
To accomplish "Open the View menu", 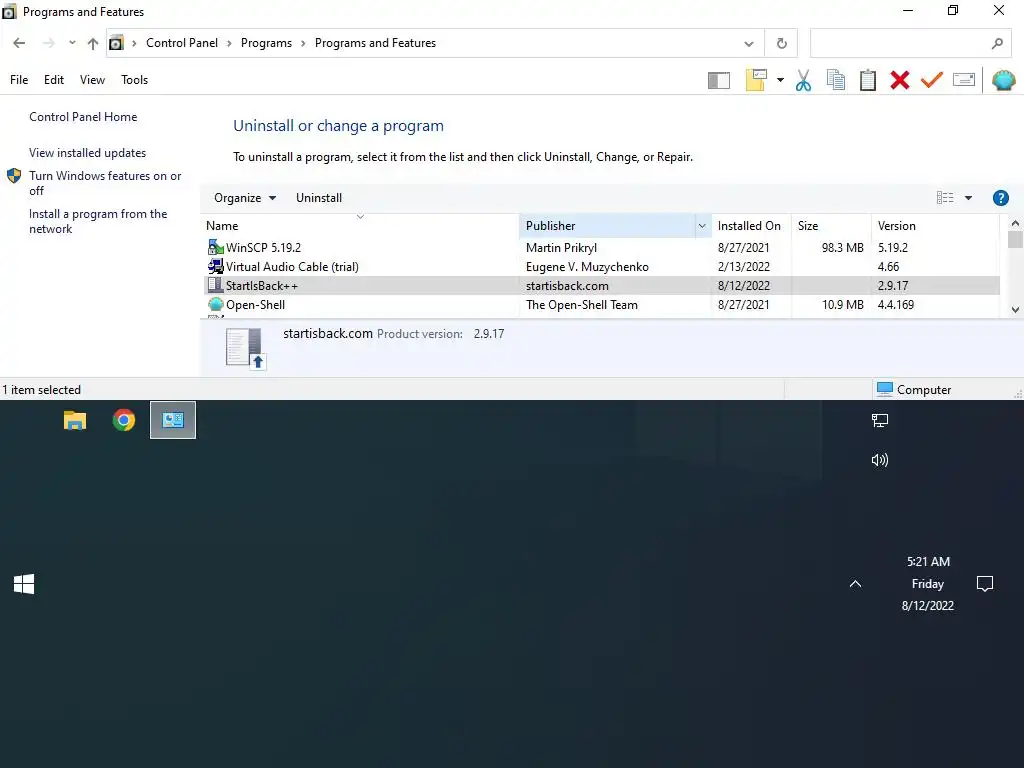I will click(92, 80).
